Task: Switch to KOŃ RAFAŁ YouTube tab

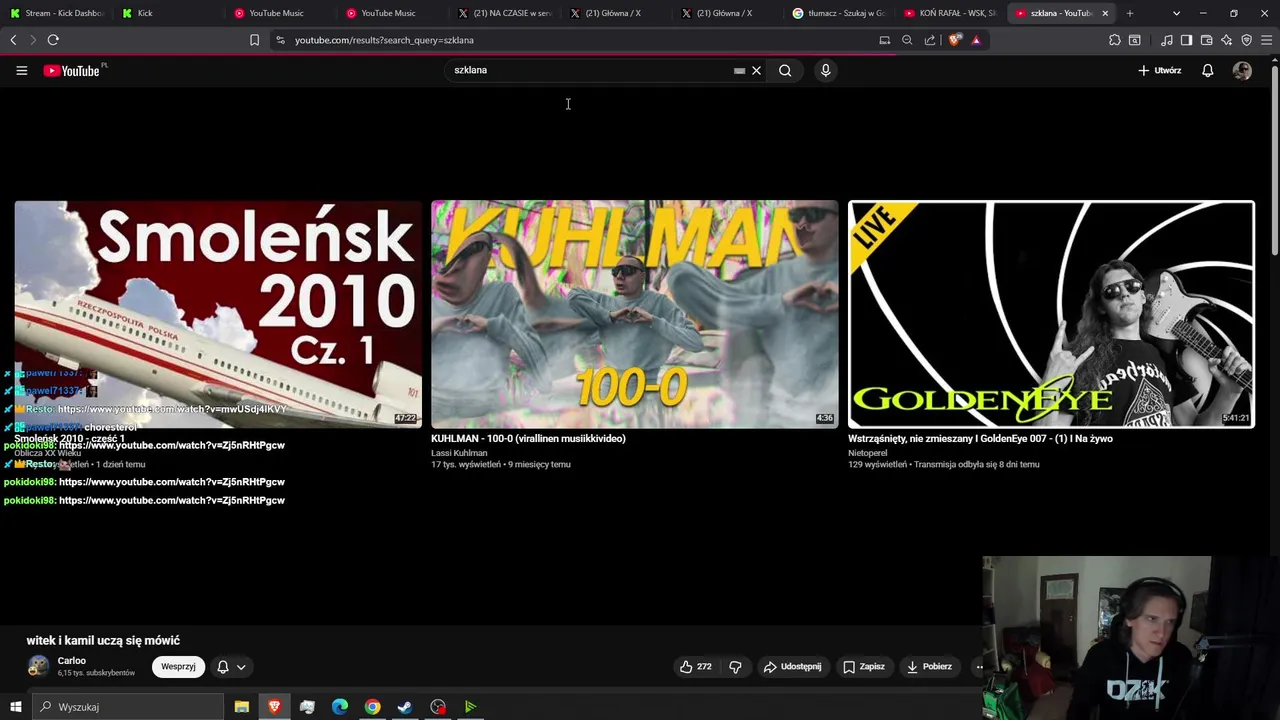Action: [x=950, y=13]
